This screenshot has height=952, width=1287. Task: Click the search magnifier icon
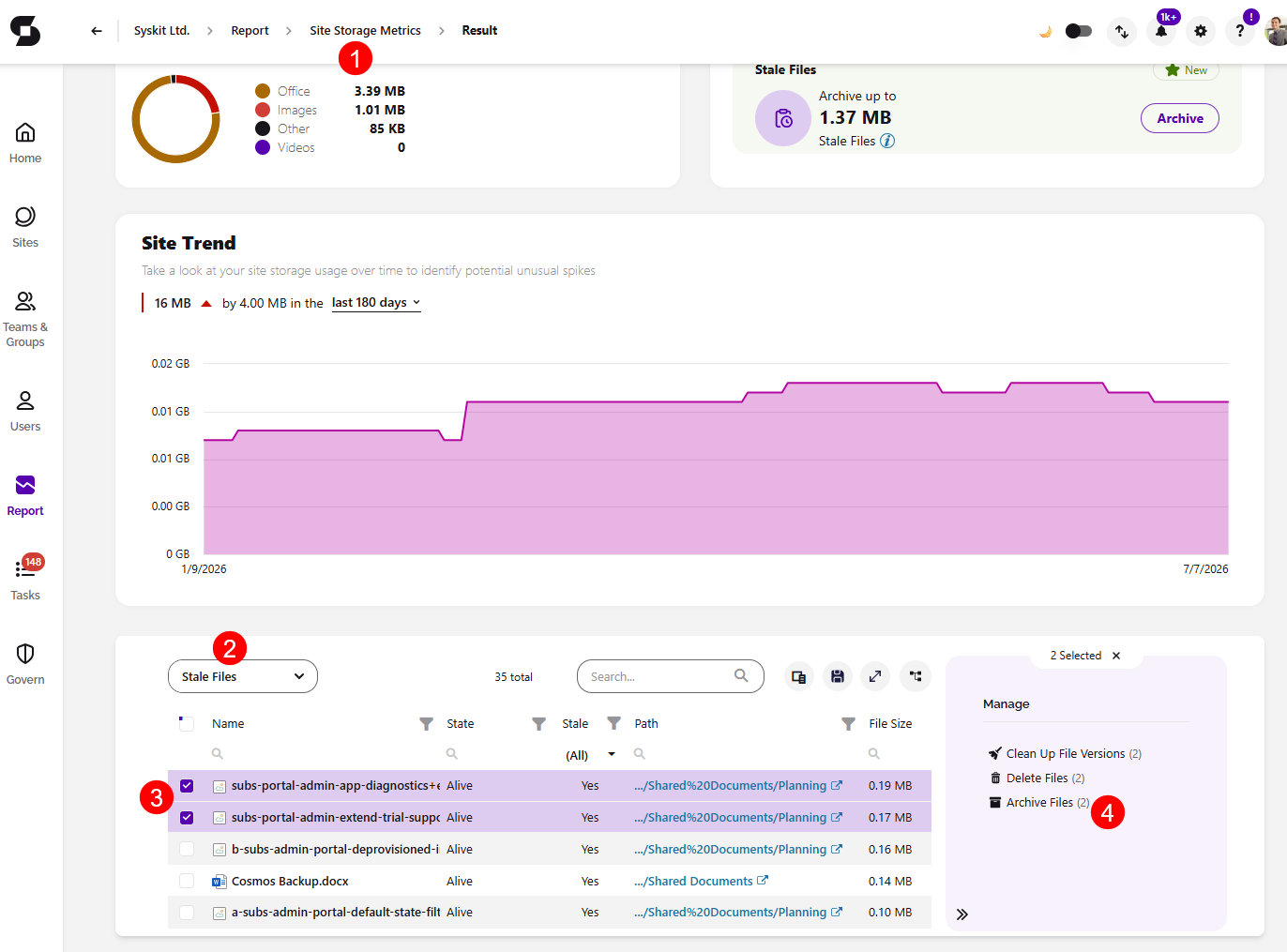pos(741,675)
